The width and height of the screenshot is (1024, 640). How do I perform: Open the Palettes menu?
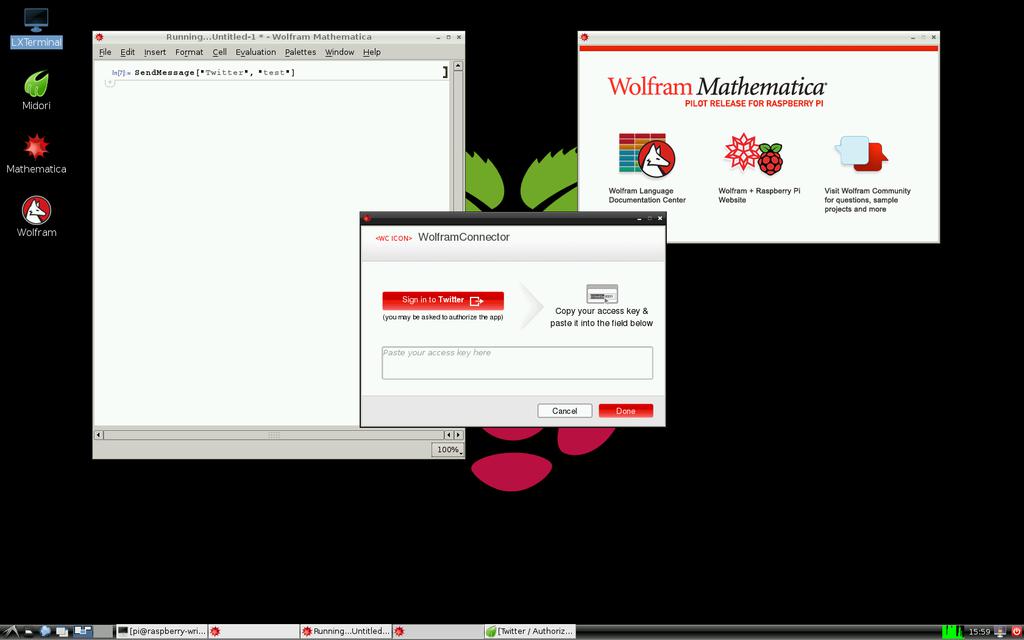(x=300, y=52)
